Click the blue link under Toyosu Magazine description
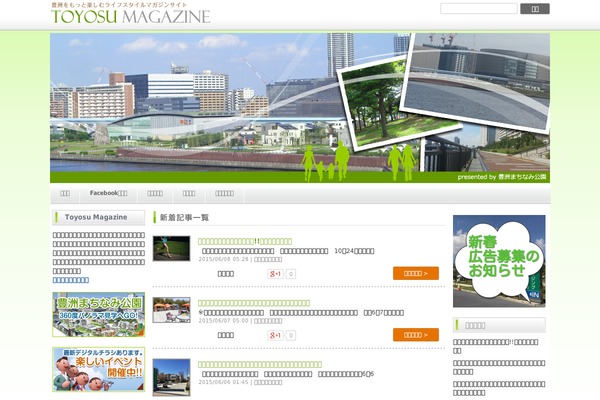 click(x=71, y=280)
